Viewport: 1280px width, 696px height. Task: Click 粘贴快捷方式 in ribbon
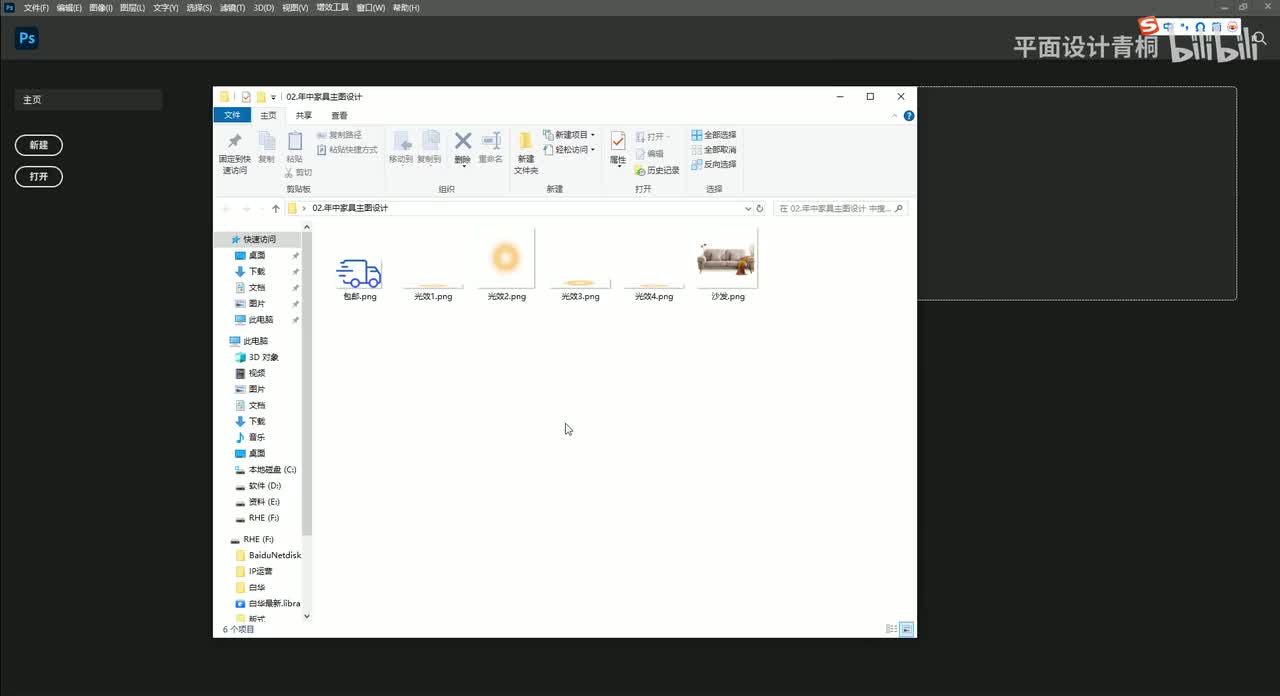click(x=347, y=150)
